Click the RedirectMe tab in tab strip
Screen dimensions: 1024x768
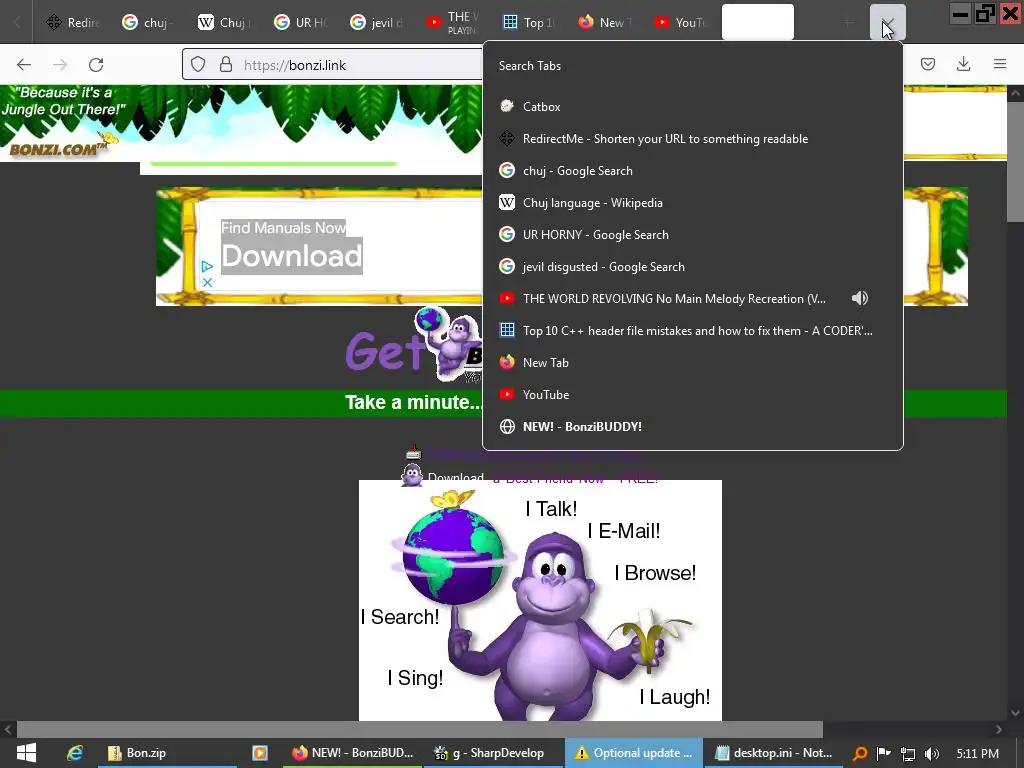coord(73,22)
